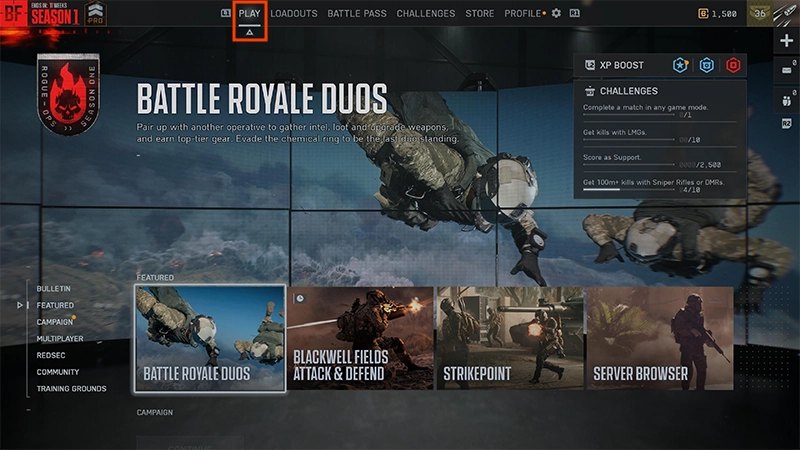Select the middle blue XP boost hexagon

(707, 65)
